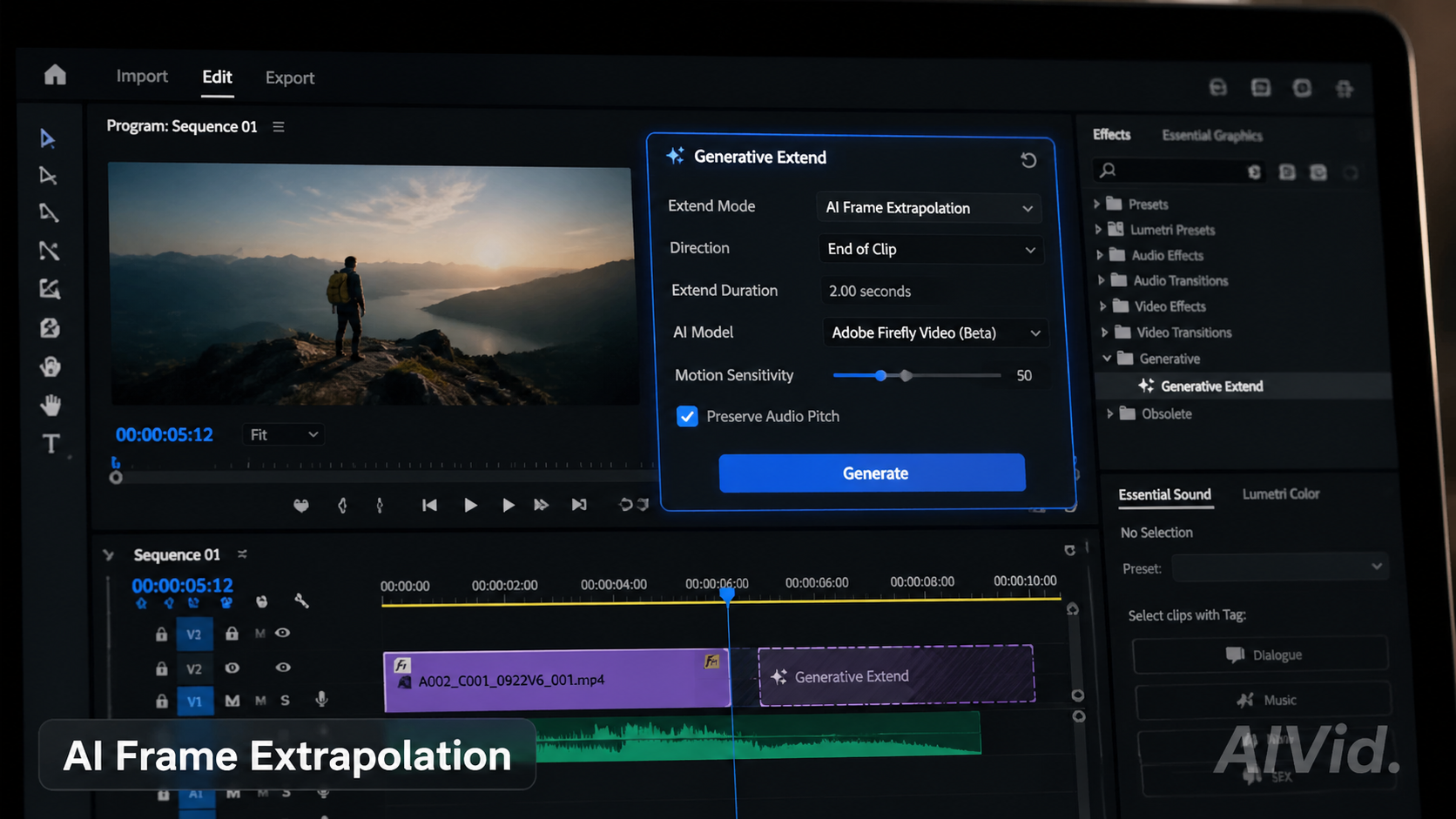1456x819 pixels.
Task: Open the Extend Mode dropdown
Action: coord(928,208)
